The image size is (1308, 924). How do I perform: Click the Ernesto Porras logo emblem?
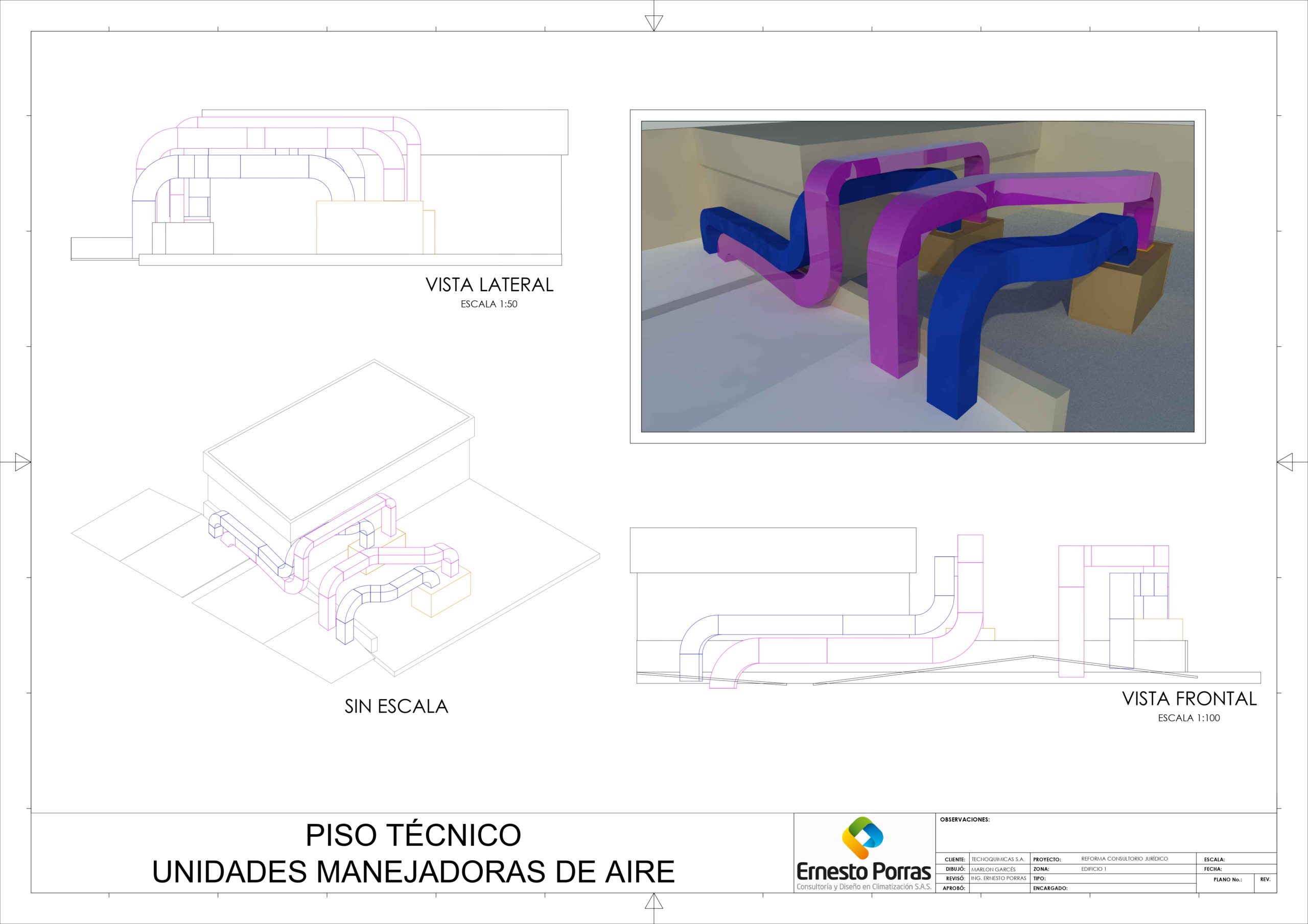click(x=862, y=838)
